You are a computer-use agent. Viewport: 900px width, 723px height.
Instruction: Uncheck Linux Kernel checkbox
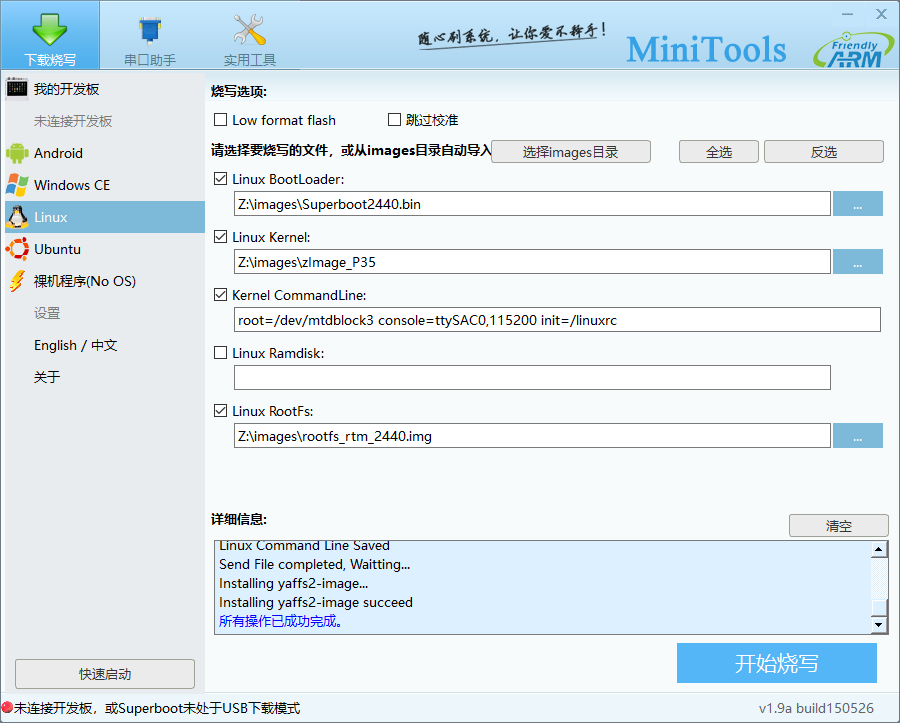220,236
